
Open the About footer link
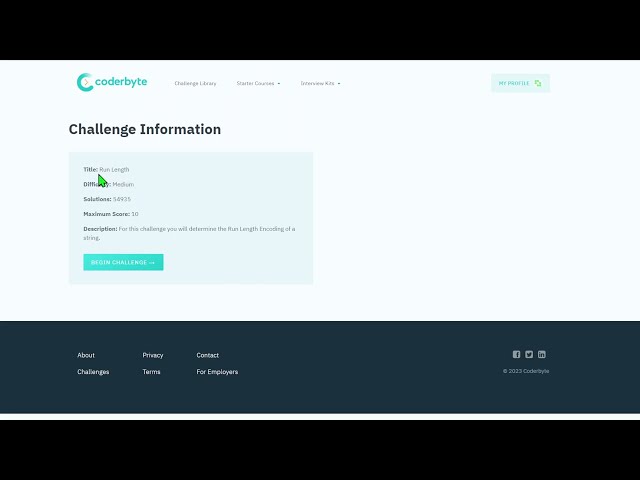point(86,355)
